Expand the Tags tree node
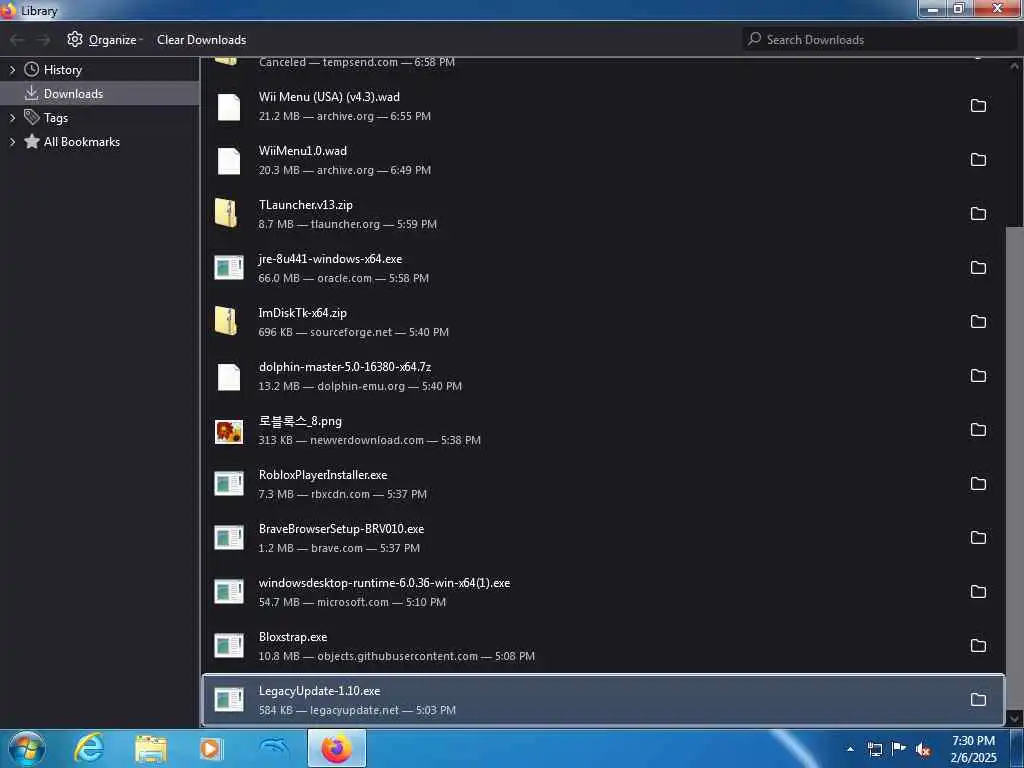 click(12, 118)
